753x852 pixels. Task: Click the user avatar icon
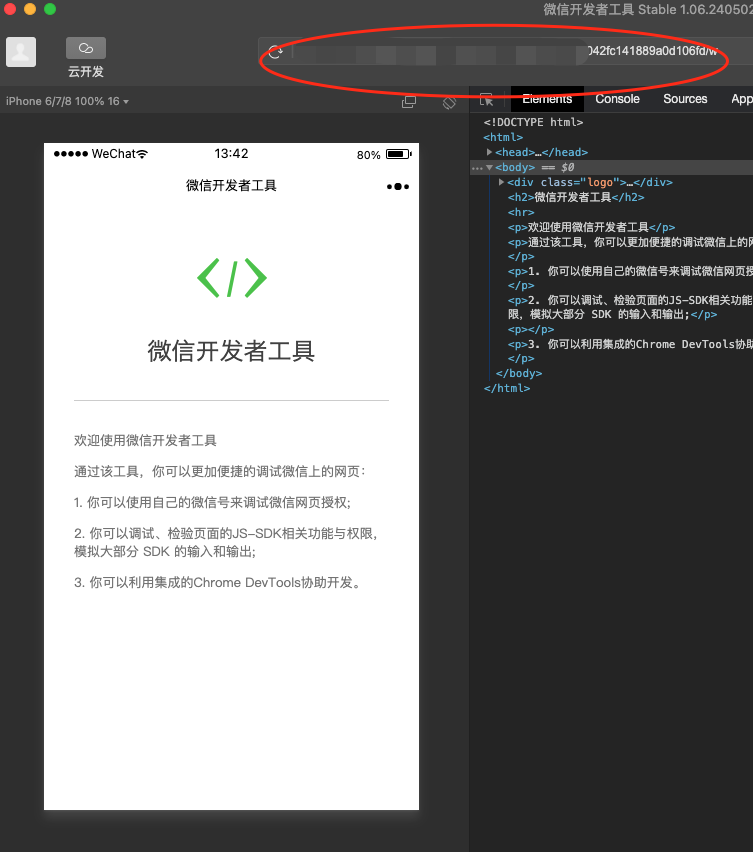coord(21,52)
